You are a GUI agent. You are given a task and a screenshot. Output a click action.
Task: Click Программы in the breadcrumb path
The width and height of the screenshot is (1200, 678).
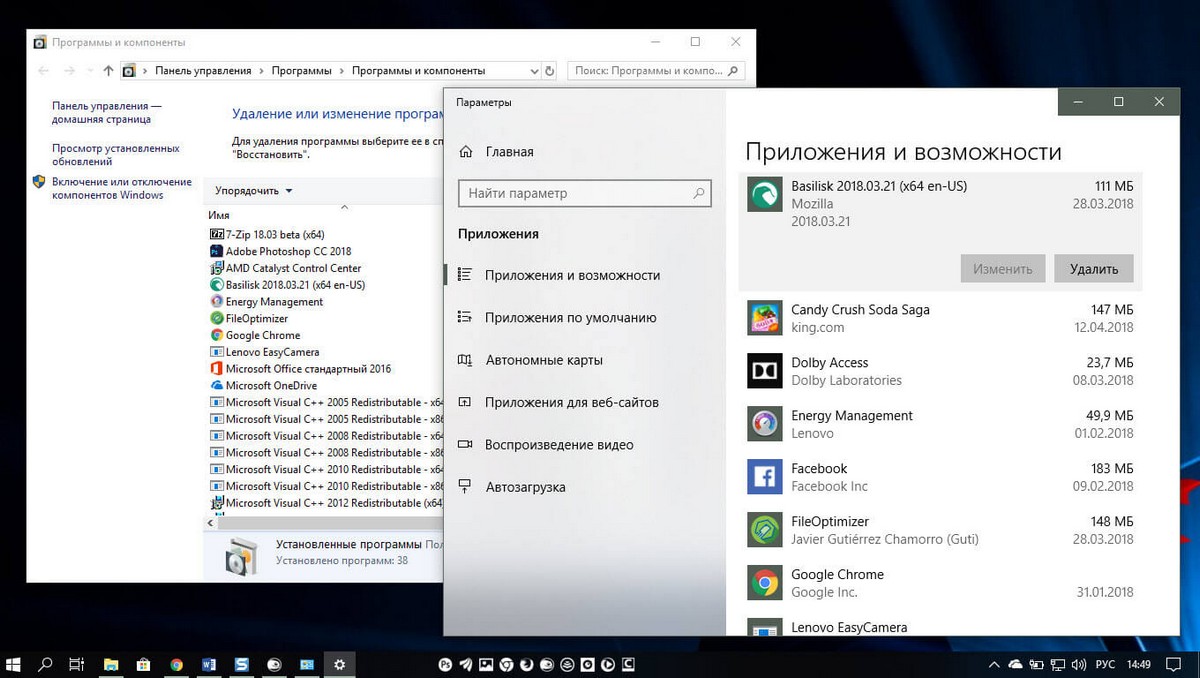click(303, 71)
